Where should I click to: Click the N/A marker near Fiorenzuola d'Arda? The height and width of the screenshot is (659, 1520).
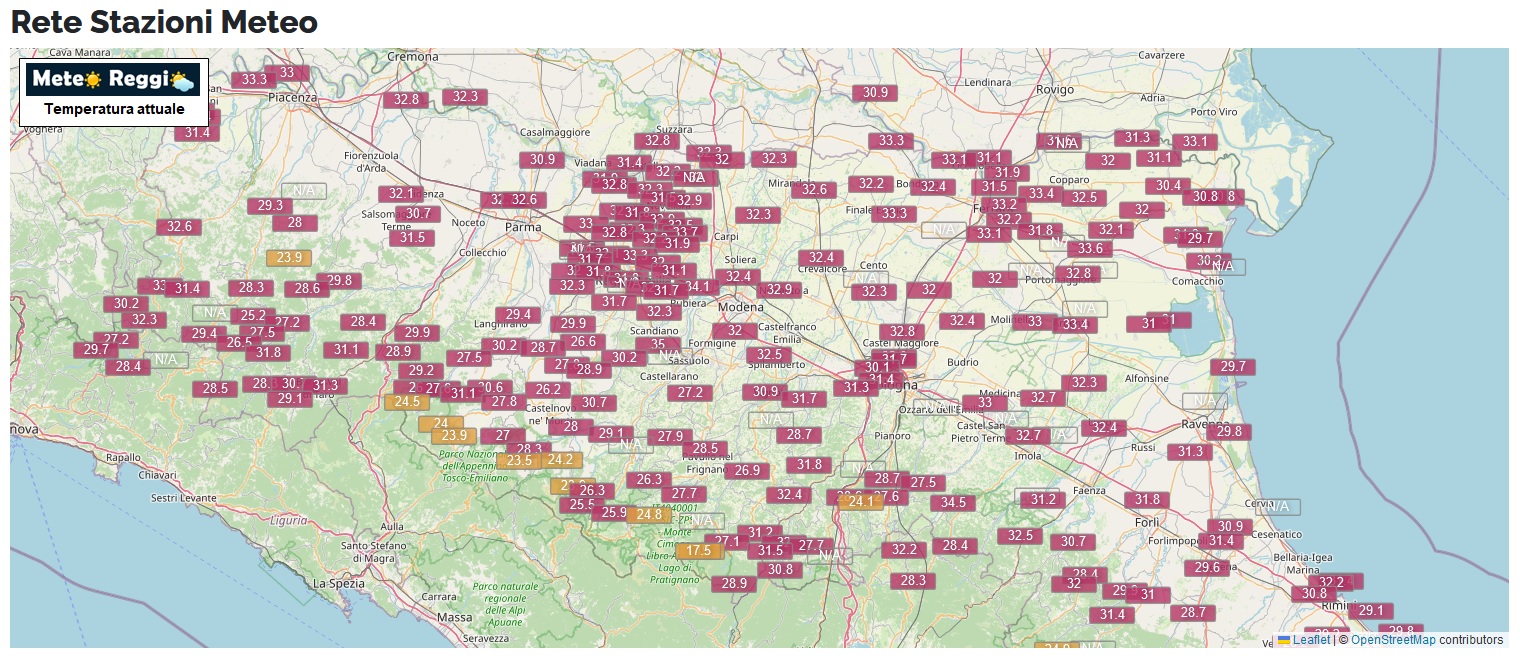303,191
